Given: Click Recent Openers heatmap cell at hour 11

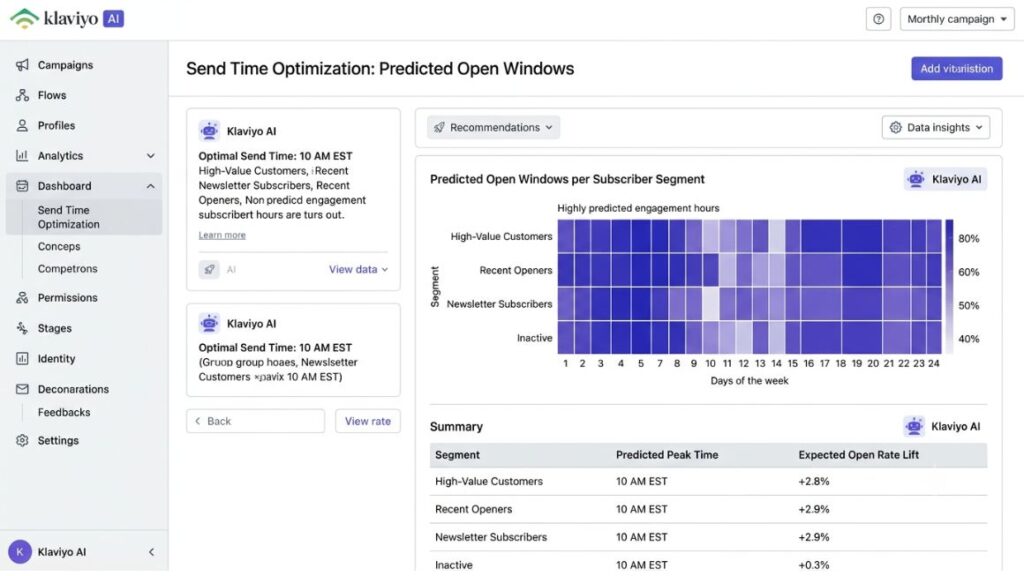Looking at the screenshot, I should 728,270.
